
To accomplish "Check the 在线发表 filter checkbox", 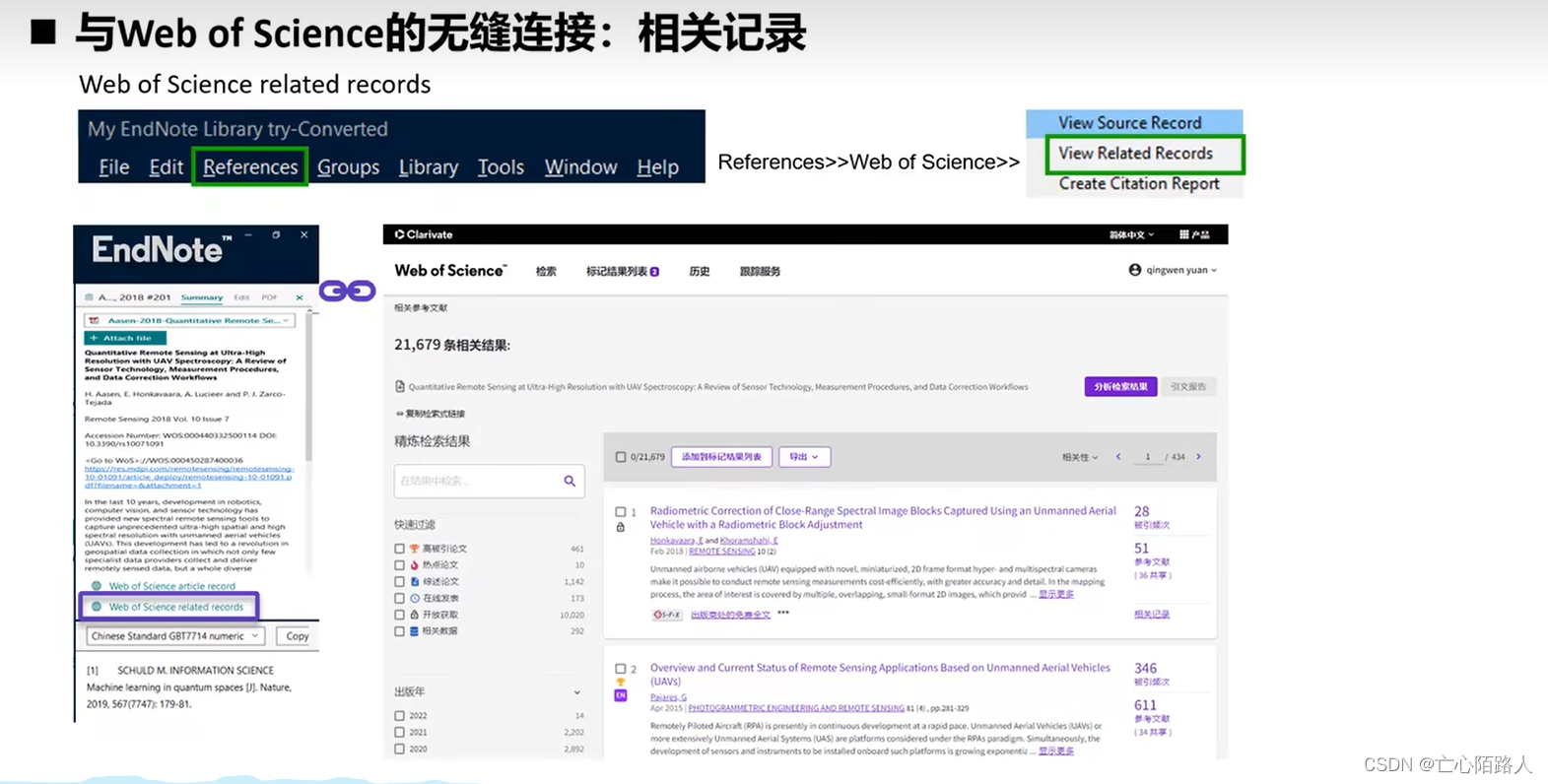I will (399, 598).
